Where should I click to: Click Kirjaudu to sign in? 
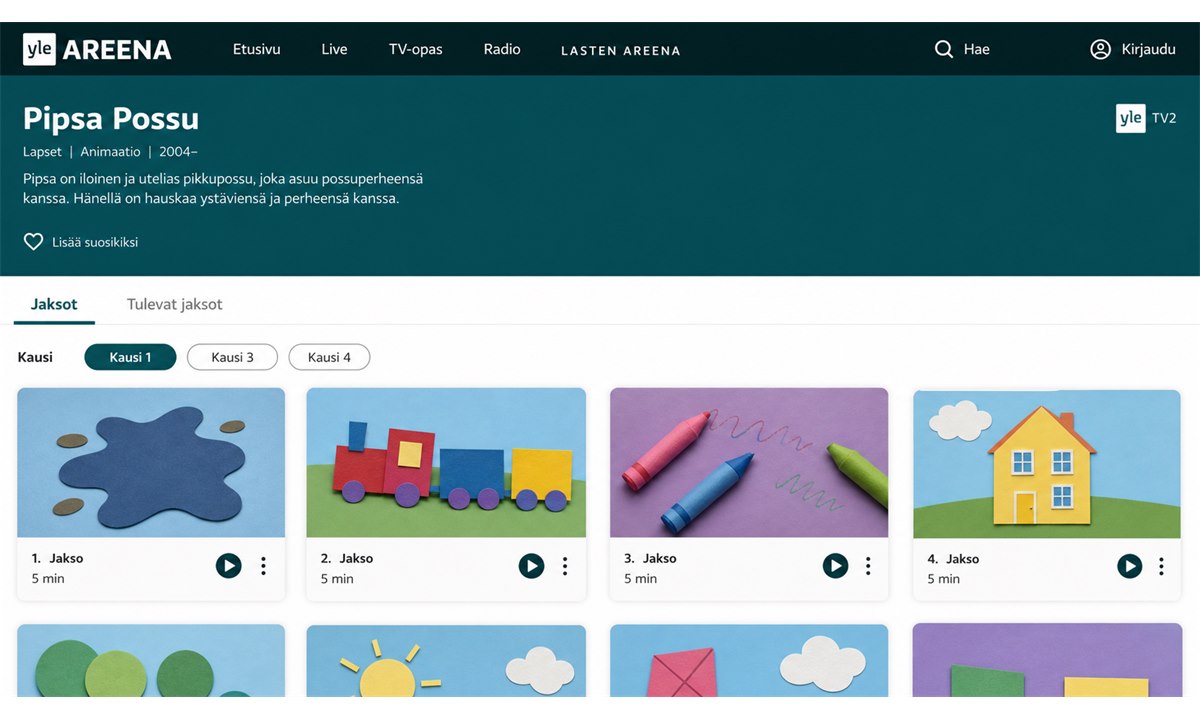[1148, 49]
